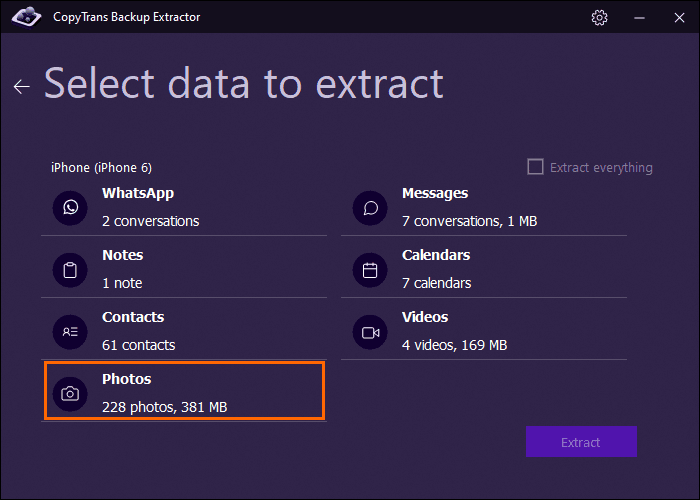
Task: Select the Videos camcorder icon
Action: tap(370, 331)
